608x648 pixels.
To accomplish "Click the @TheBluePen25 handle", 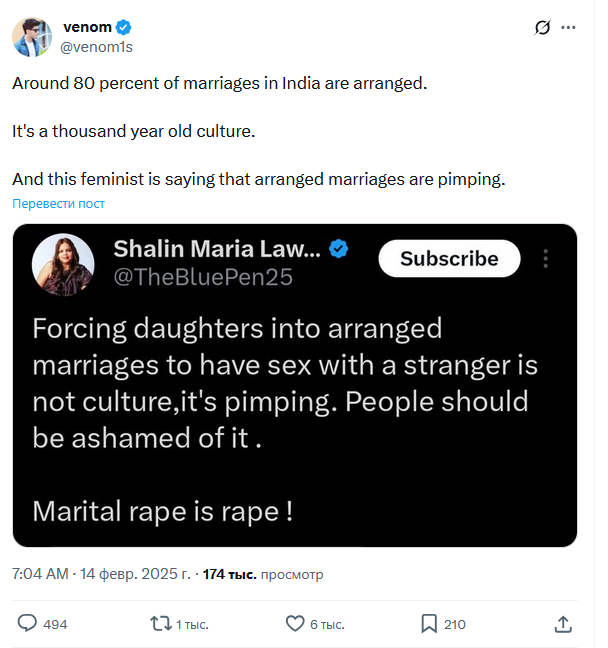I will (x=203, y=278).
